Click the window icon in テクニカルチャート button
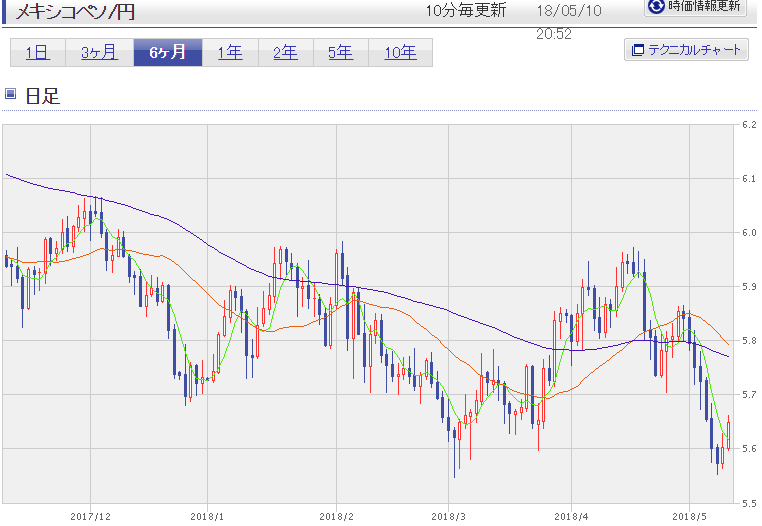Viewport: 762px width, 526px height. (637, 50)
